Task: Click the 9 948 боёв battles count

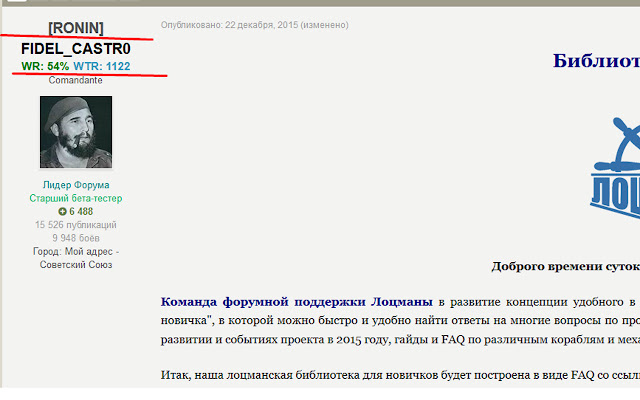Action: coord(76,238)
